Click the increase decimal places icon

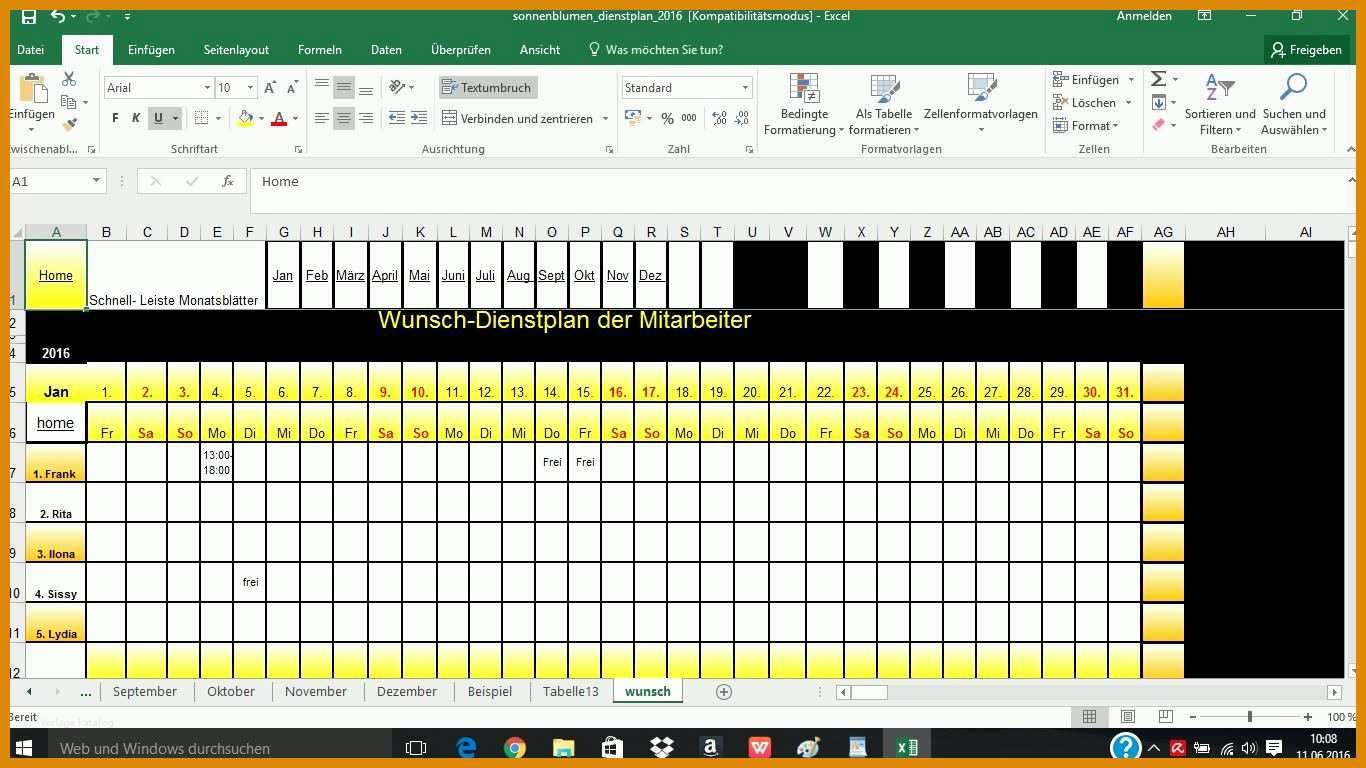coord(719,118)
